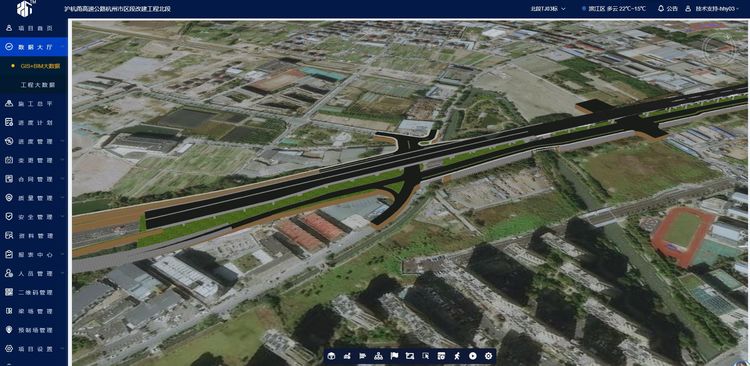Click the 公告 notification bell
Viewport: 750px width, 366px height.
click(668, 9)
